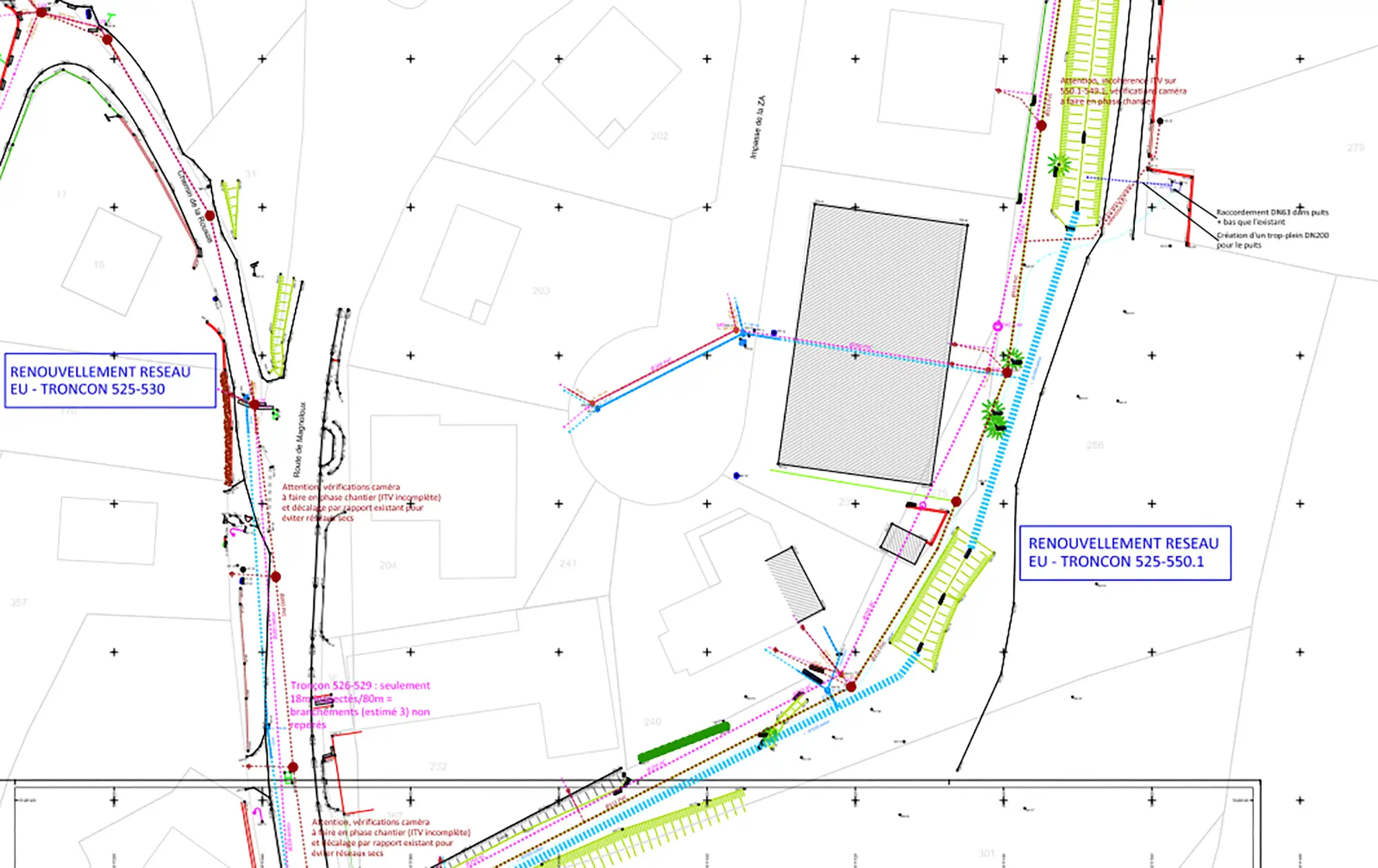
Task: Click the Route de Magnoloux street label
Action: pos(299,440)
